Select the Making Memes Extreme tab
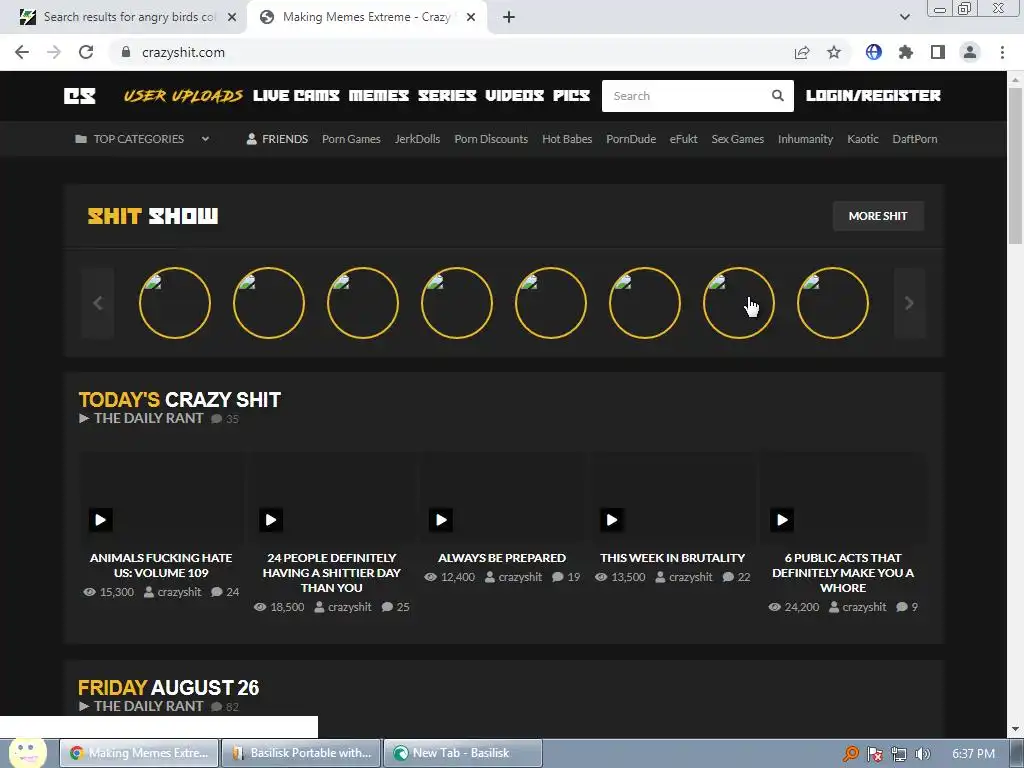The height and width of the screenshot is (768, 1024). [366, 17]
